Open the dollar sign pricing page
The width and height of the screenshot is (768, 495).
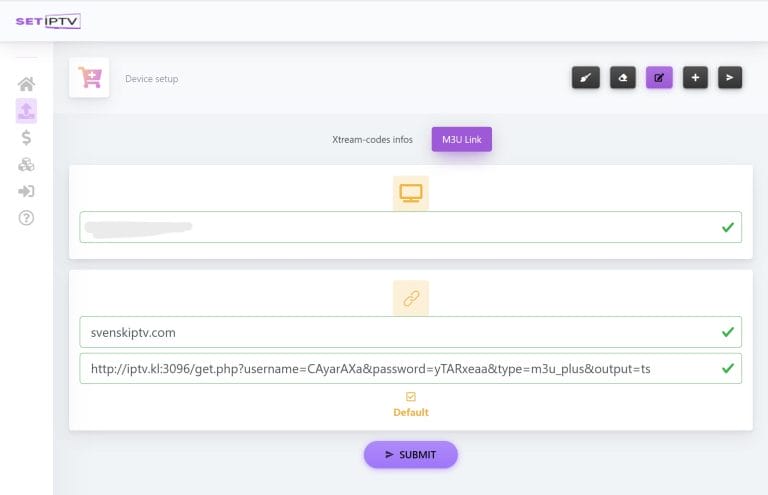(27, 137)
